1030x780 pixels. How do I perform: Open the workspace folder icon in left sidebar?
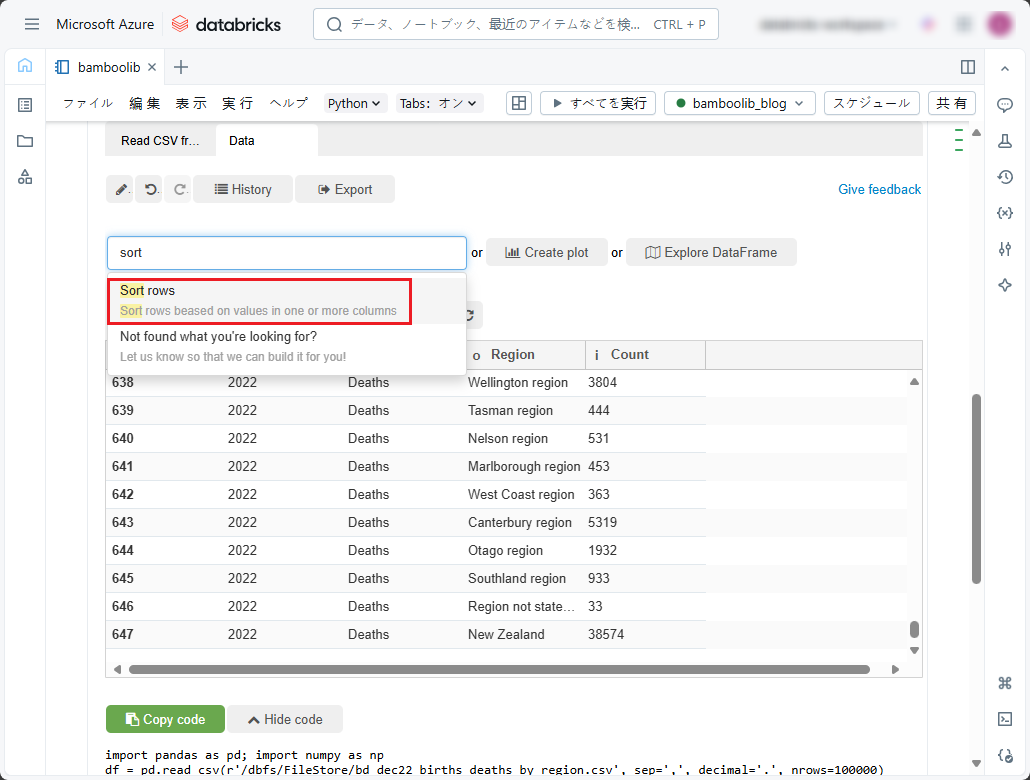click(25, 141)
